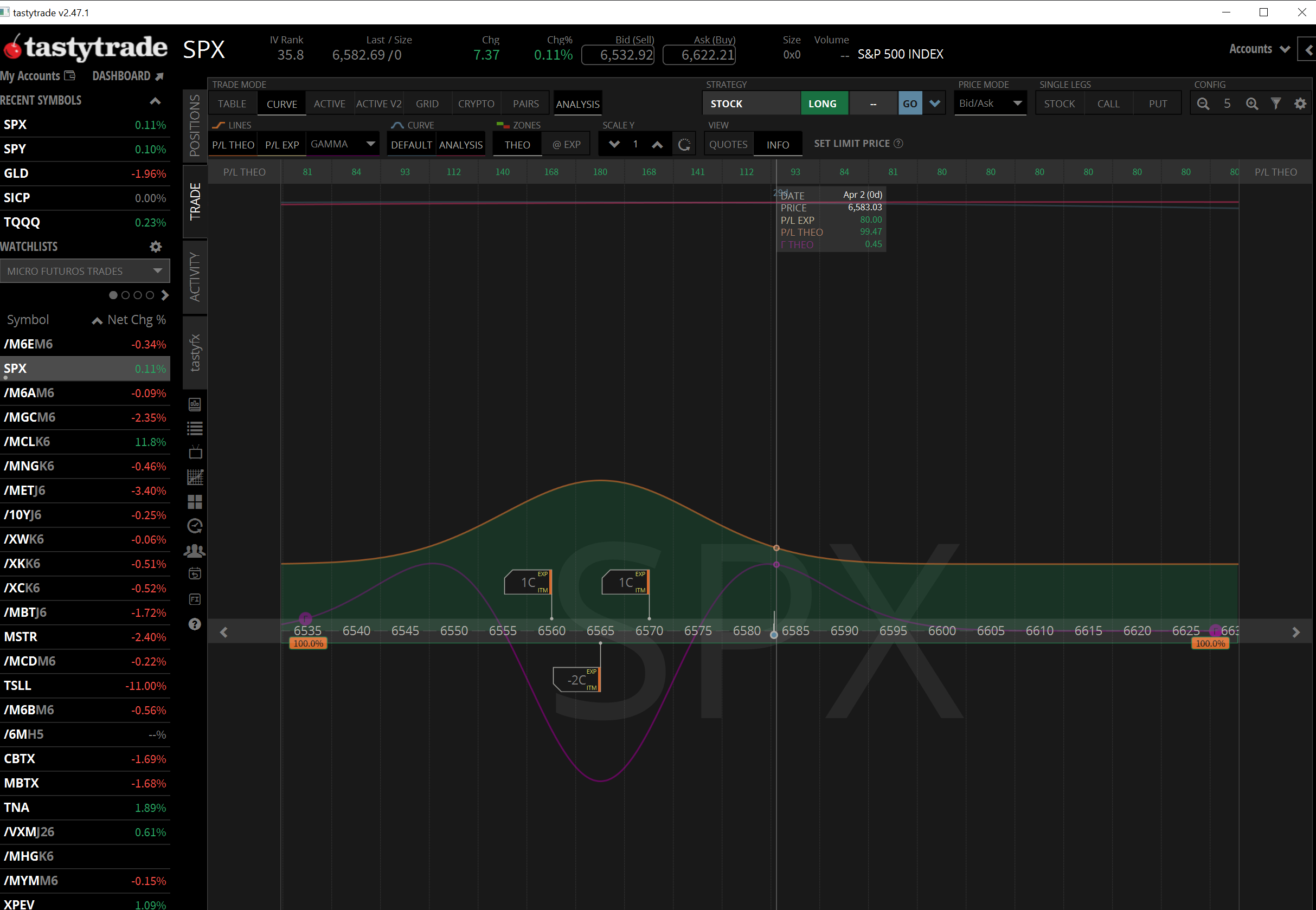Expand the Bid/Ask price mode dropdown
Viewport: 1316px width, 910px height.
pyautogui.click(x=990, y=104)
